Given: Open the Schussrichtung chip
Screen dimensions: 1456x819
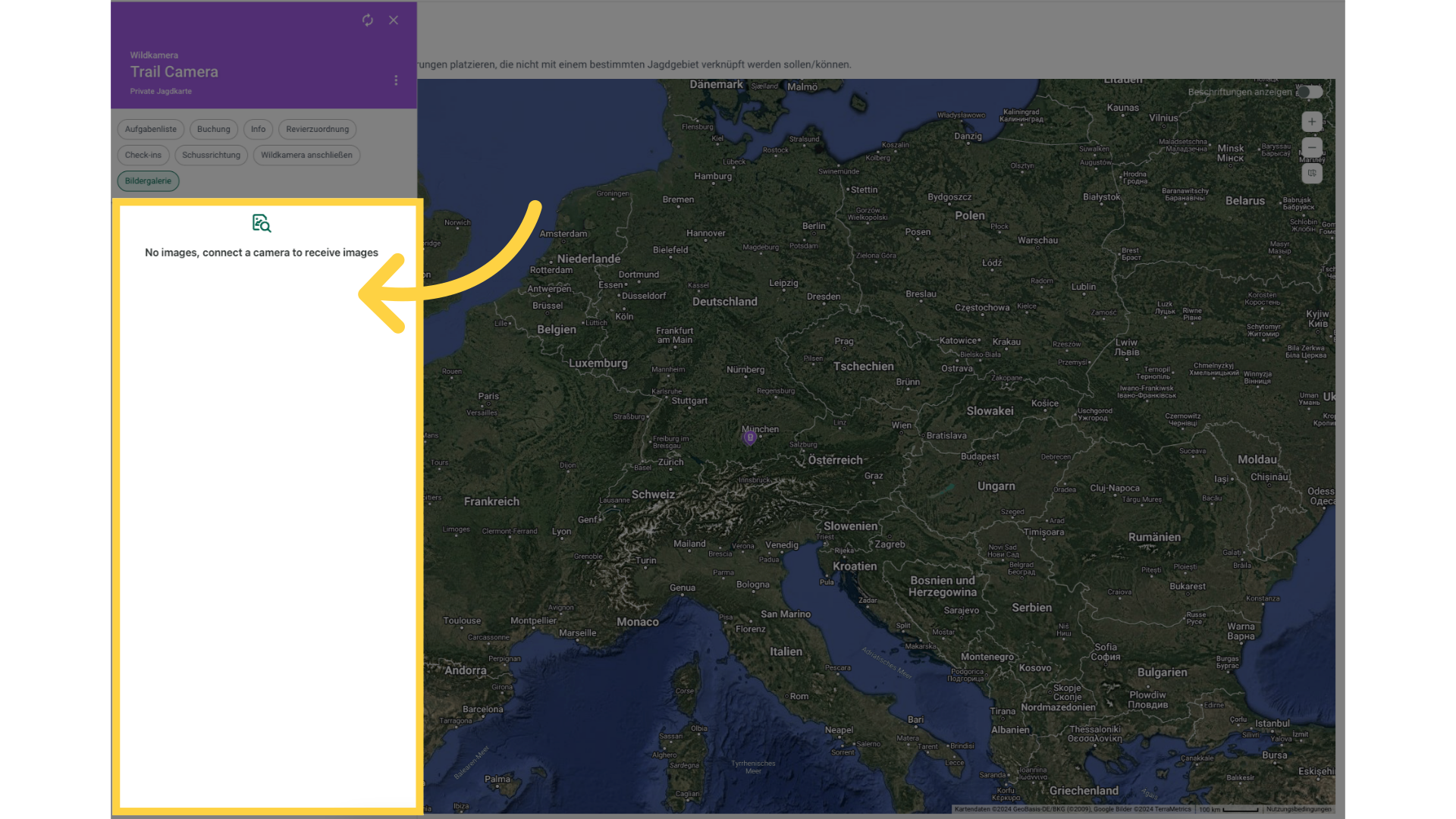Looking at the screenshot, I should pyautogui.click(x=212, y=155).
